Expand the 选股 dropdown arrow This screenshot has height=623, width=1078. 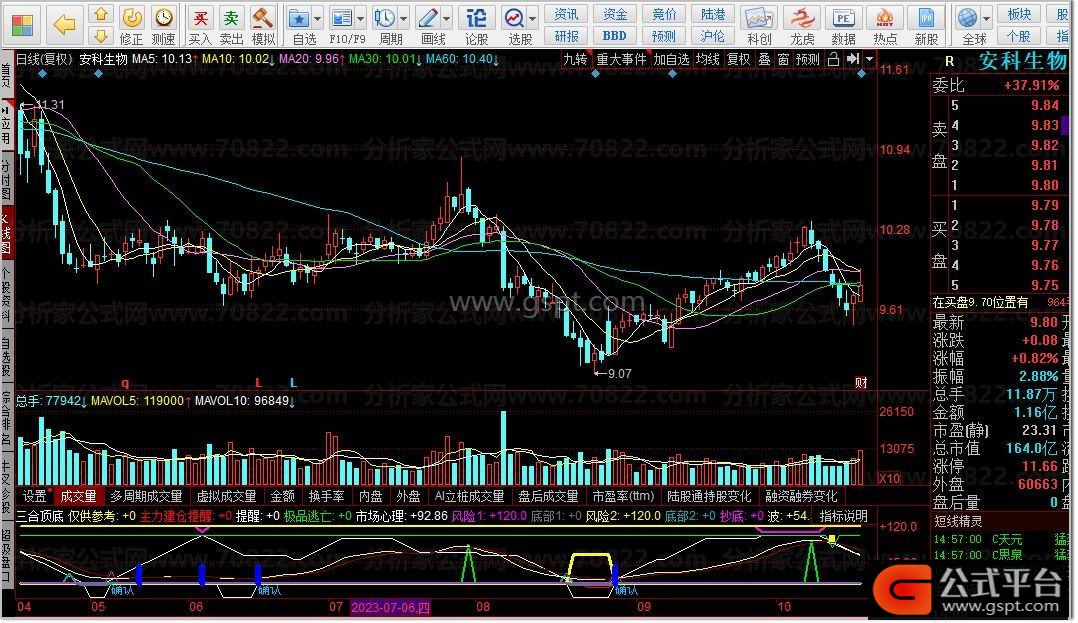533,19
